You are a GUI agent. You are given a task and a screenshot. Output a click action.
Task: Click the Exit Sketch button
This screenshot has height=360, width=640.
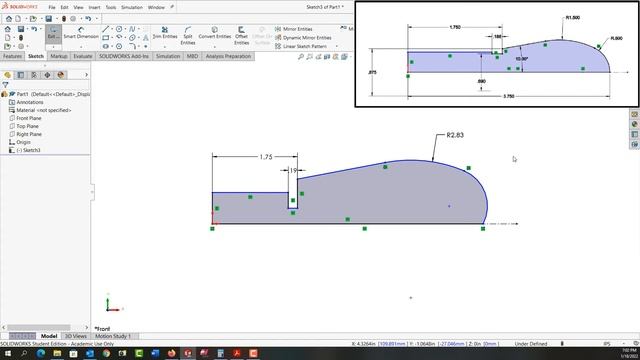tap(53, 33)
